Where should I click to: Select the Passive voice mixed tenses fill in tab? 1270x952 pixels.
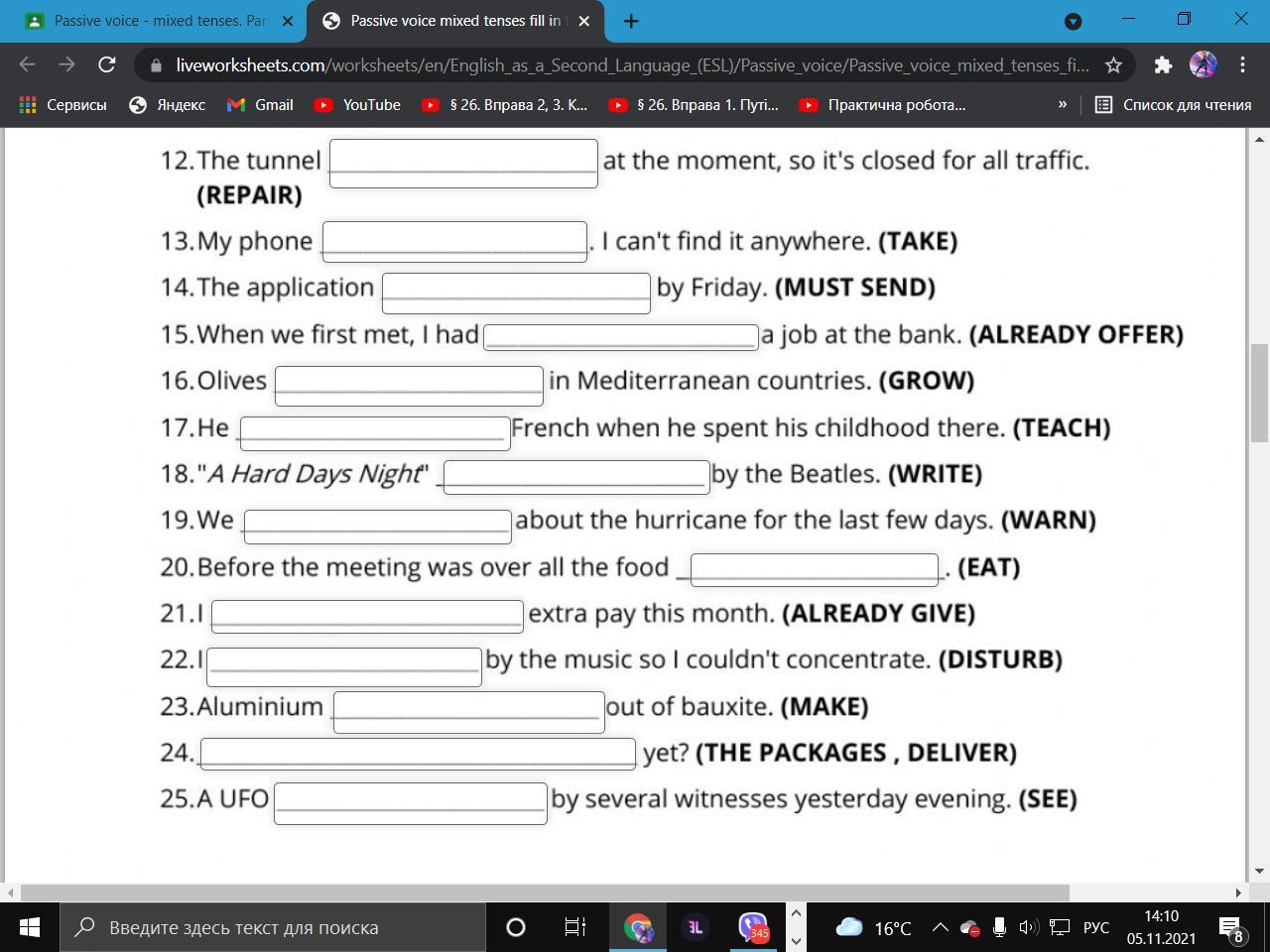pos(455,21)
